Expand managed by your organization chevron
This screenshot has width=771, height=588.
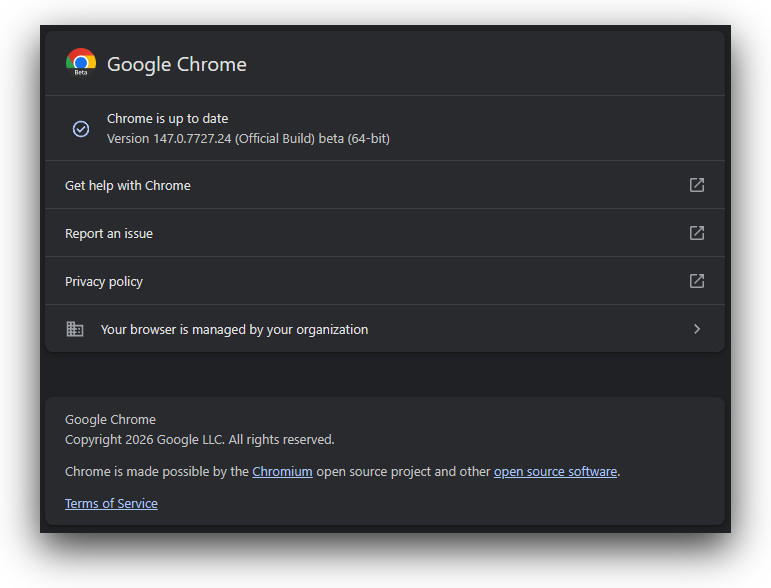click(697, 329)
